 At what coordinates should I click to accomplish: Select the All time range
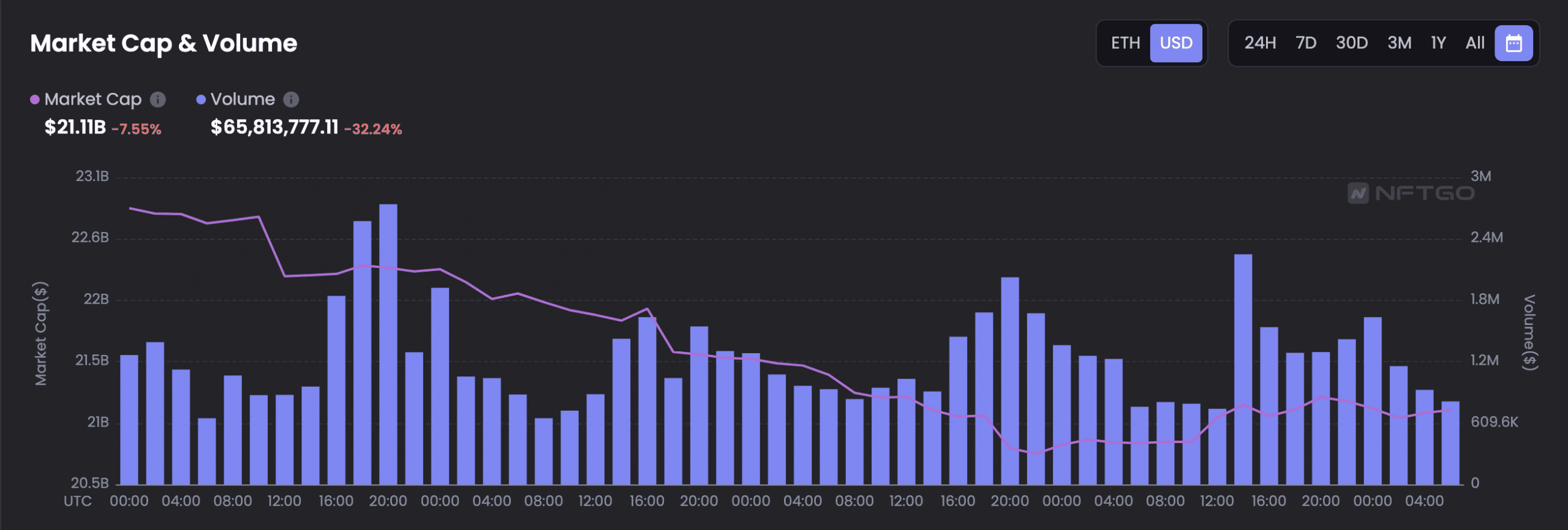click(1475, 43)
